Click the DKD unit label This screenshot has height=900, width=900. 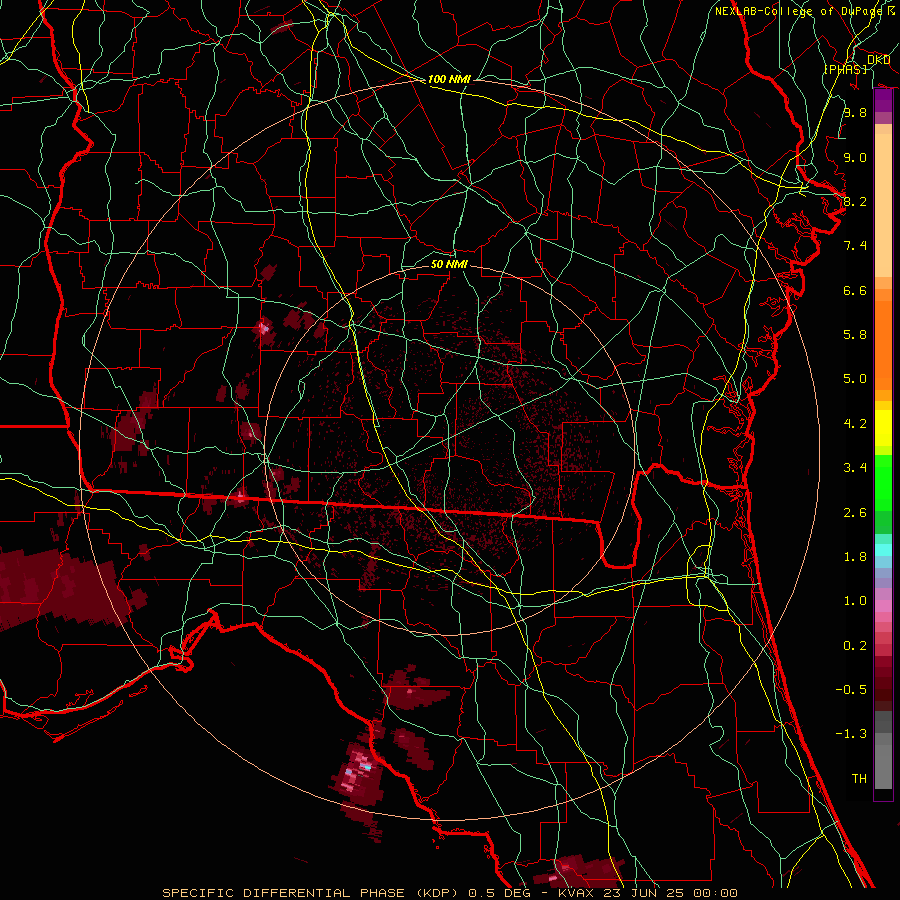[878, 59]
